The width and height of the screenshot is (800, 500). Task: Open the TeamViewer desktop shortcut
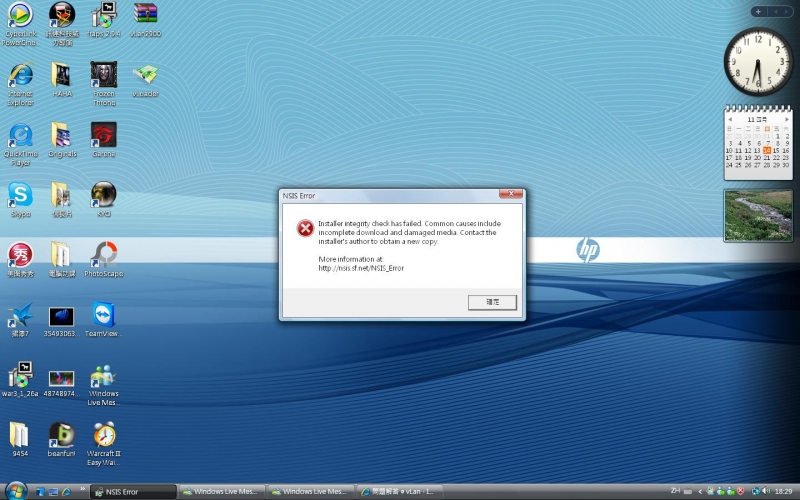pos(104,319)
